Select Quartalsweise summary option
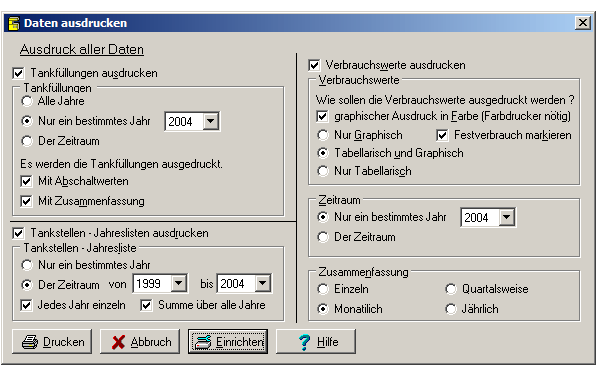Viewport: 597px width, 374px height. (x=451, y=289)
